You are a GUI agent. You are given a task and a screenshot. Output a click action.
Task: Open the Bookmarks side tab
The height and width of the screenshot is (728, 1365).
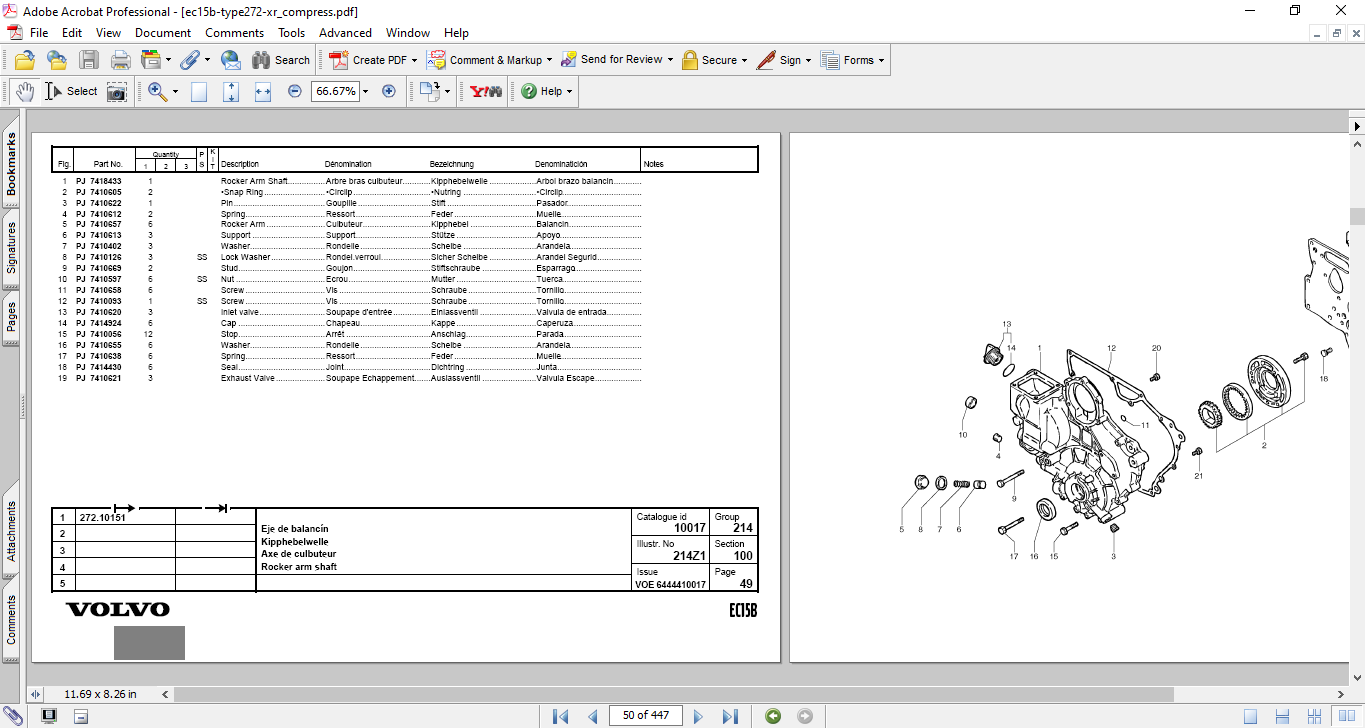11,165
